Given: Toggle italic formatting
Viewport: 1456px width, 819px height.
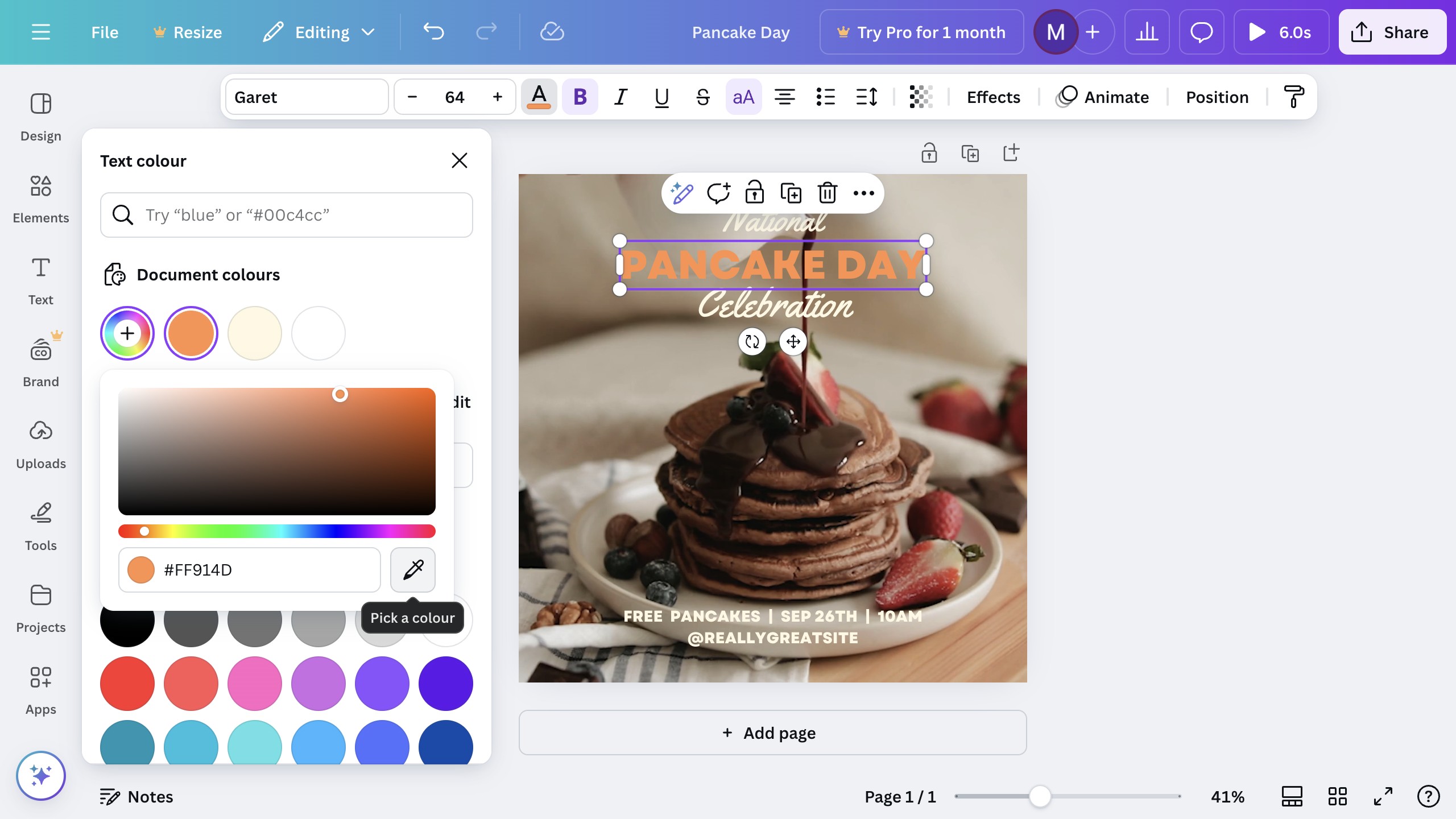Looking at the screenshot, I should 621,97.
